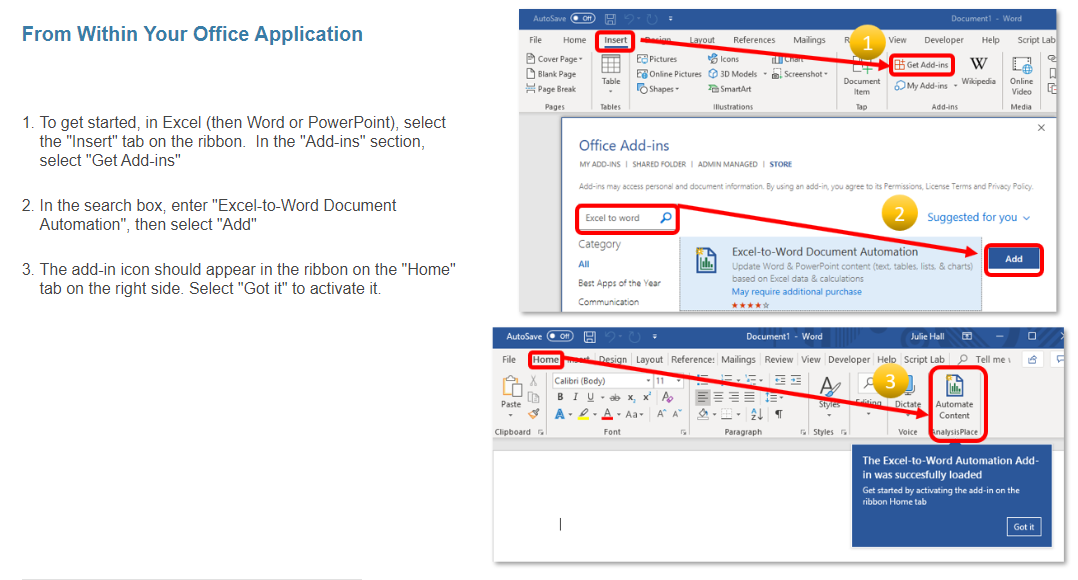This screenshot has width=1078, height=580.
Task: Click the magnifier icon in the add-ins search box
Action: click(x=666, y=218)
